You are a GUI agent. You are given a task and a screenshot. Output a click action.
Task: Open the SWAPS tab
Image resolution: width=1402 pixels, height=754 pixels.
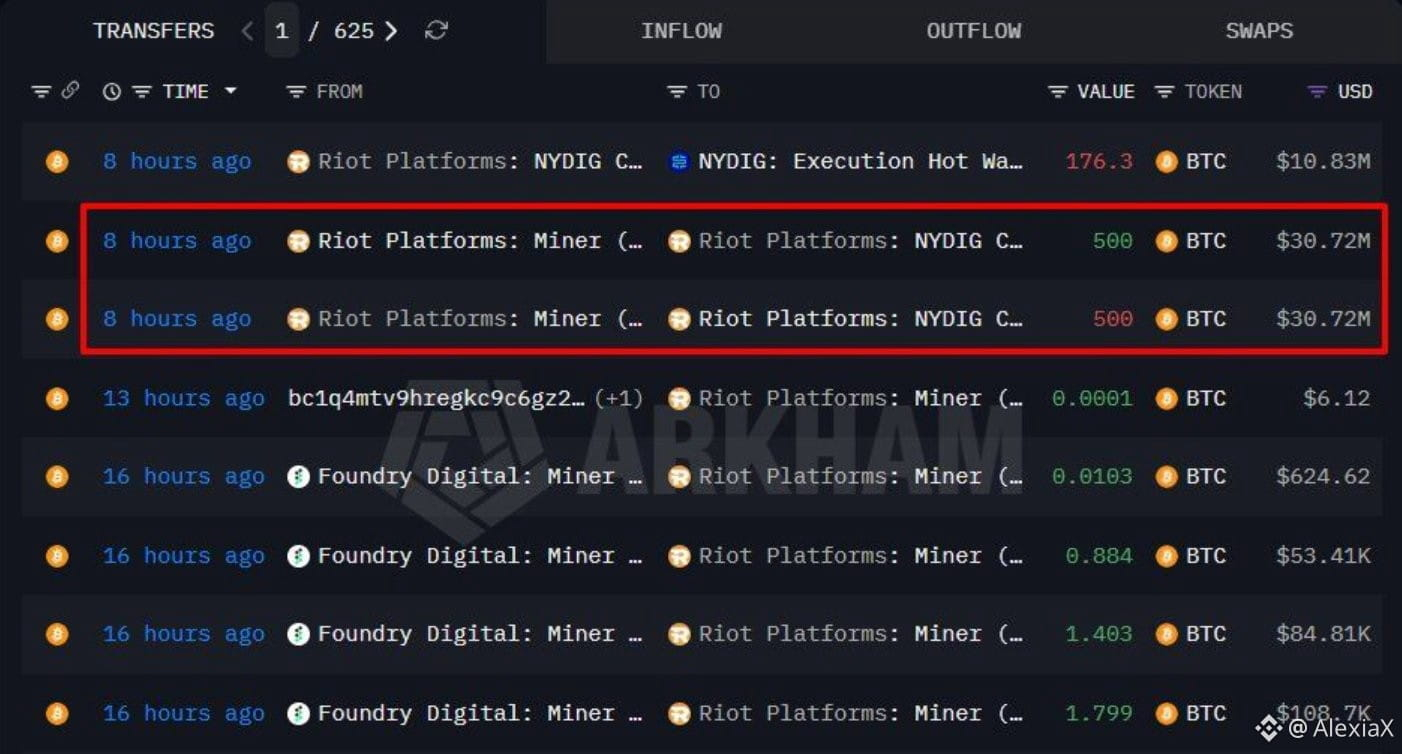click(1259, 31)
